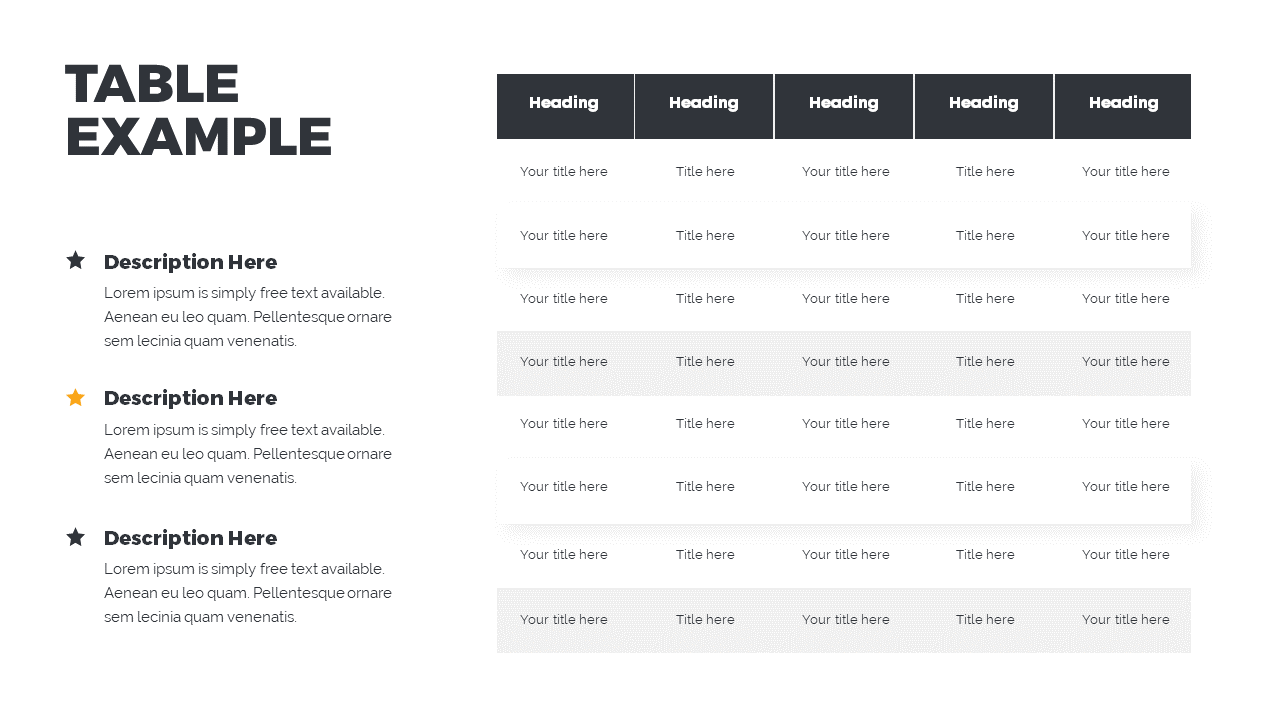Click the last column Heading cell

click(1124, 103)
